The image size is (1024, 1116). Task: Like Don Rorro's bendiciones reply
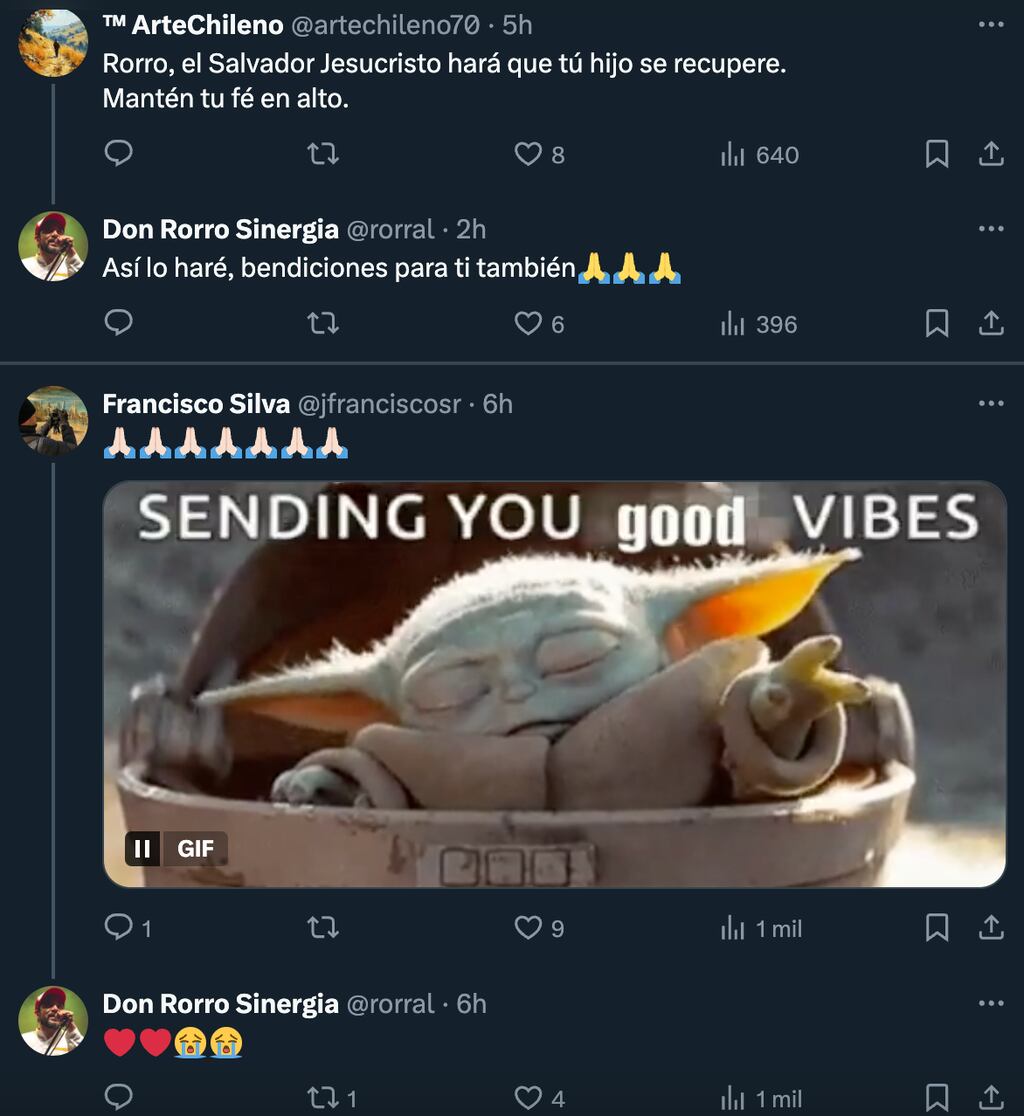(x=530, y=324)
